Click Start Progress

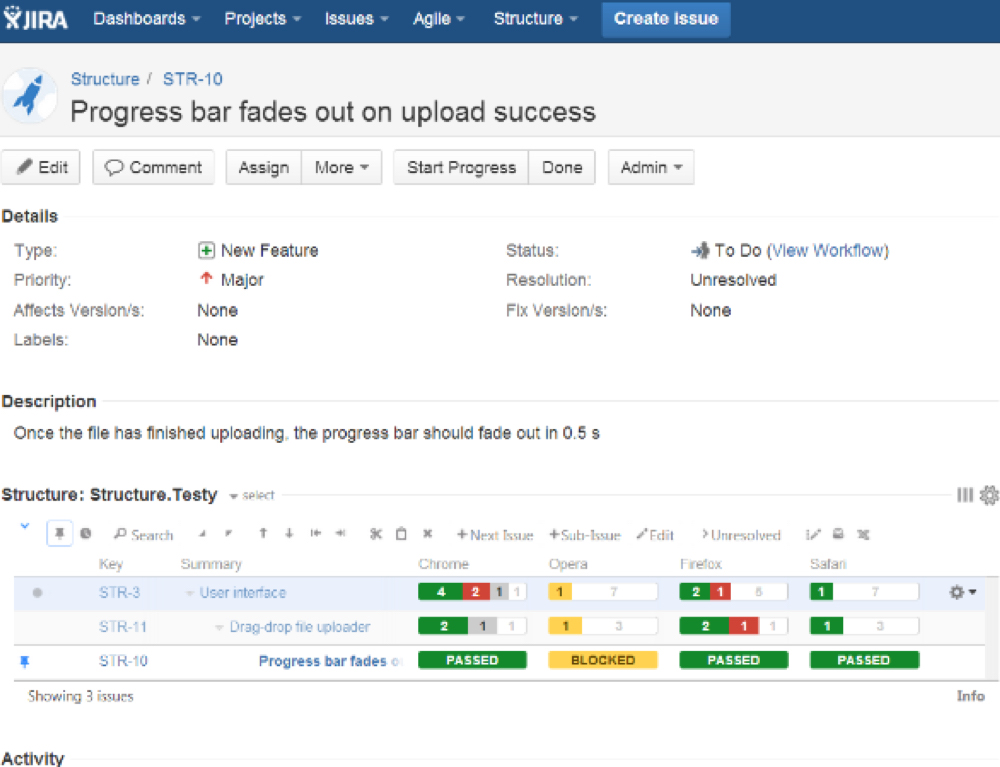coord(461,167)
